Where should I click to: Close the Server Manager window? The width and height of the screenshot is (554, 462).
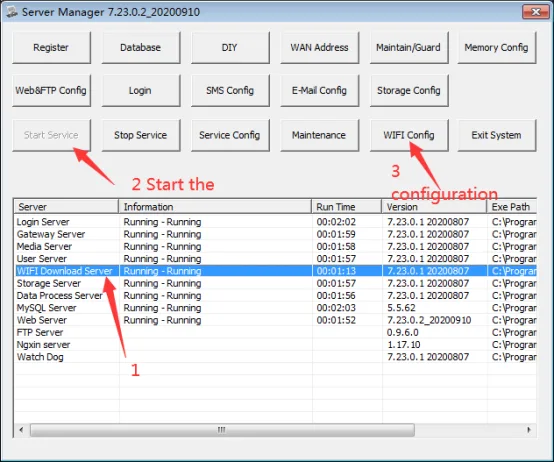(x=535, y=12)
